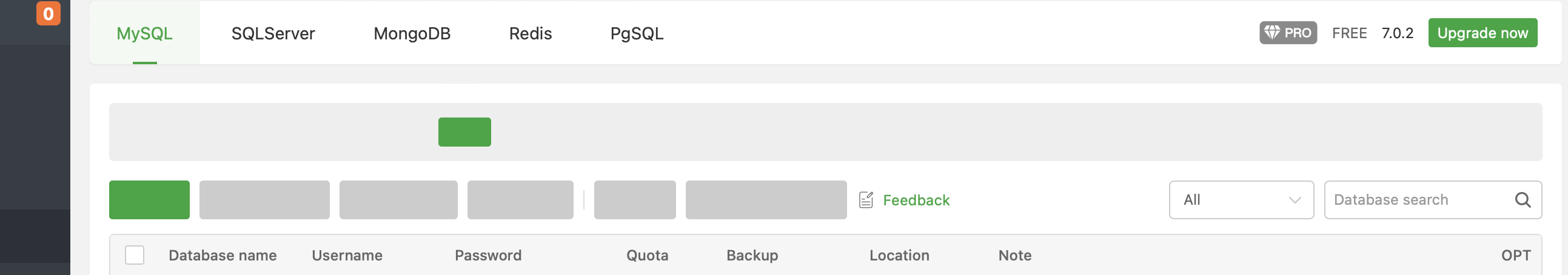Switch to the PgSQL tab
This screenshot has width=1568, height=275.
(637, 33)
